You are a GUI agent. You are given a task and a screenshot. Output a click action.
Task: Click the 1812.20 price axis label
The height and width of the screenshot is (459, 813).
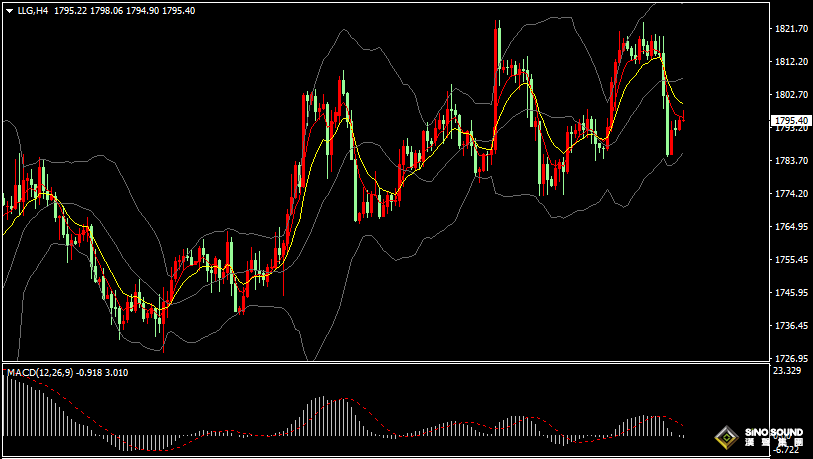tap(792, 61)
